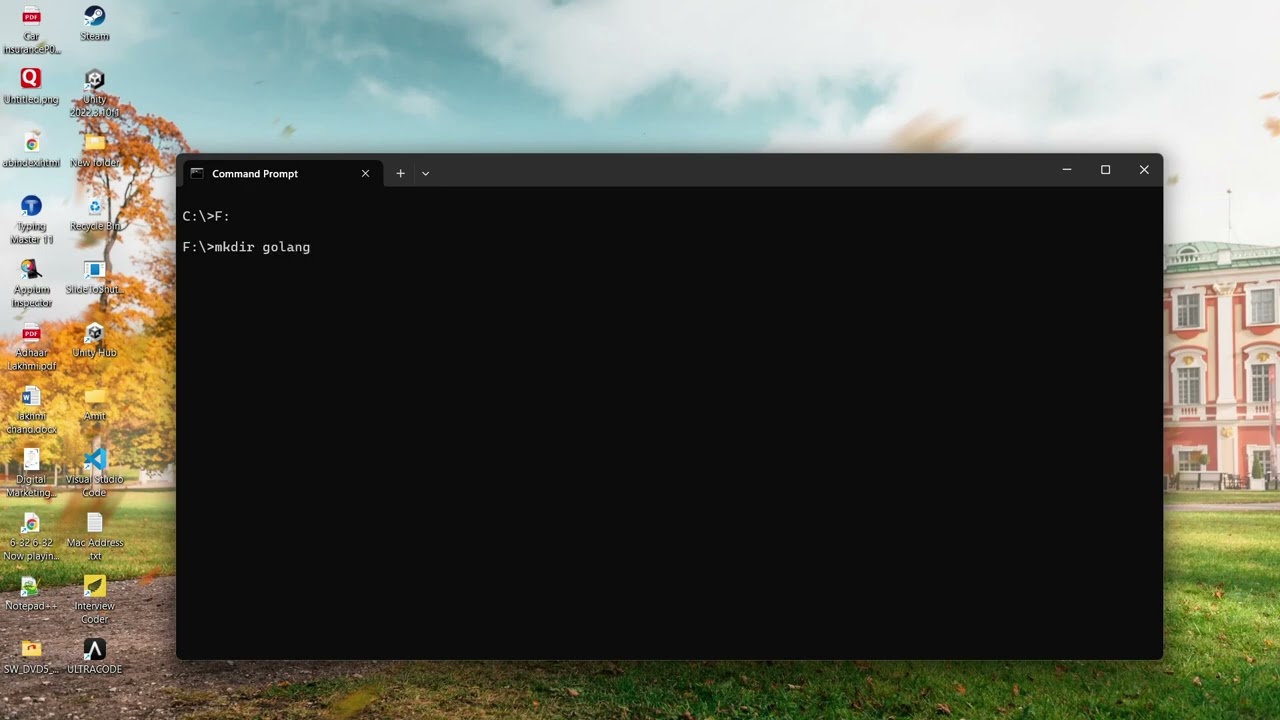Screen dimensions: 1280x720
Task: Select the Mac Address.txt file icon
Action: (x=94, y=523)
